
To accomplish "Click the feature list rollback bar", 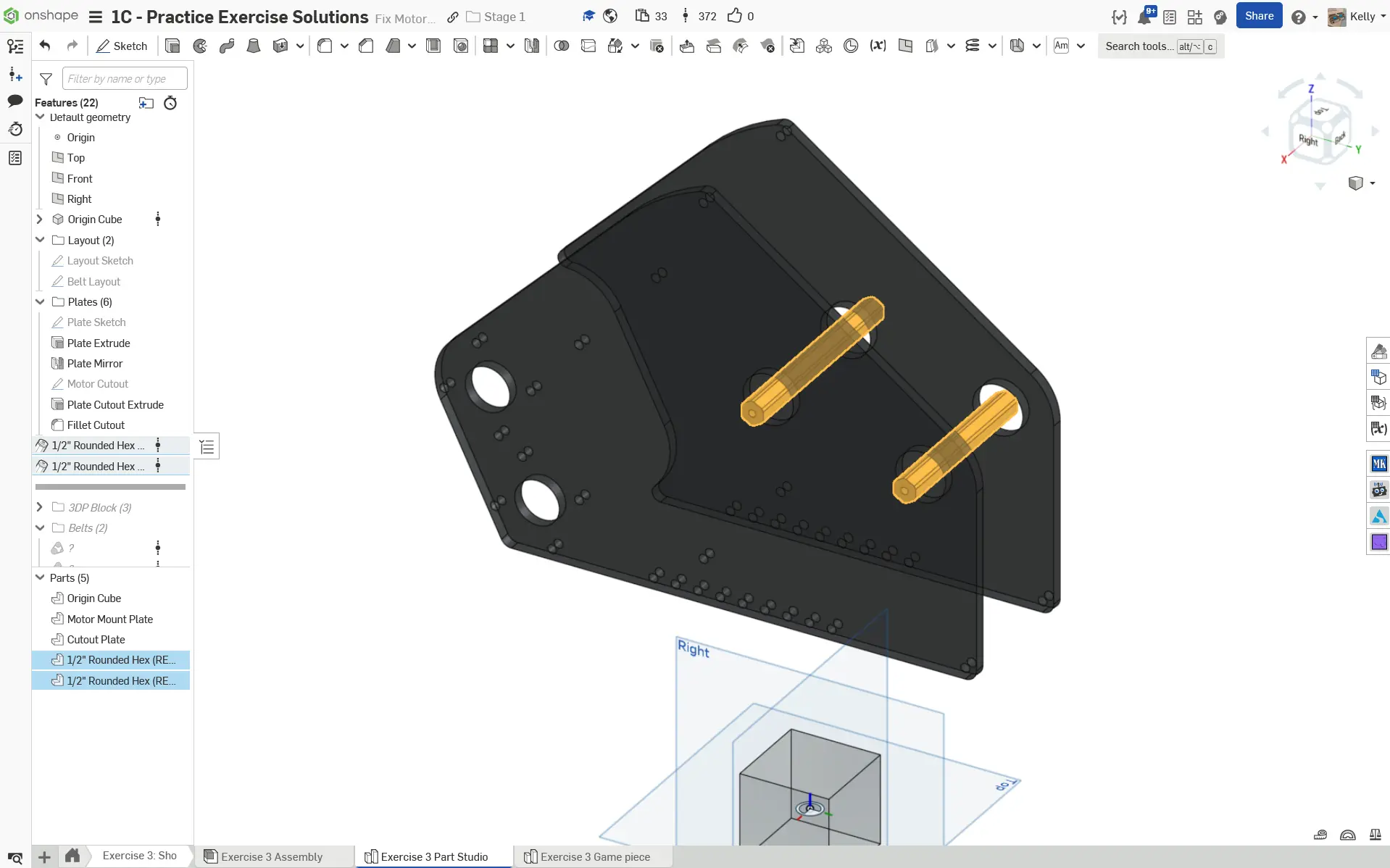I will pos(110,487).
